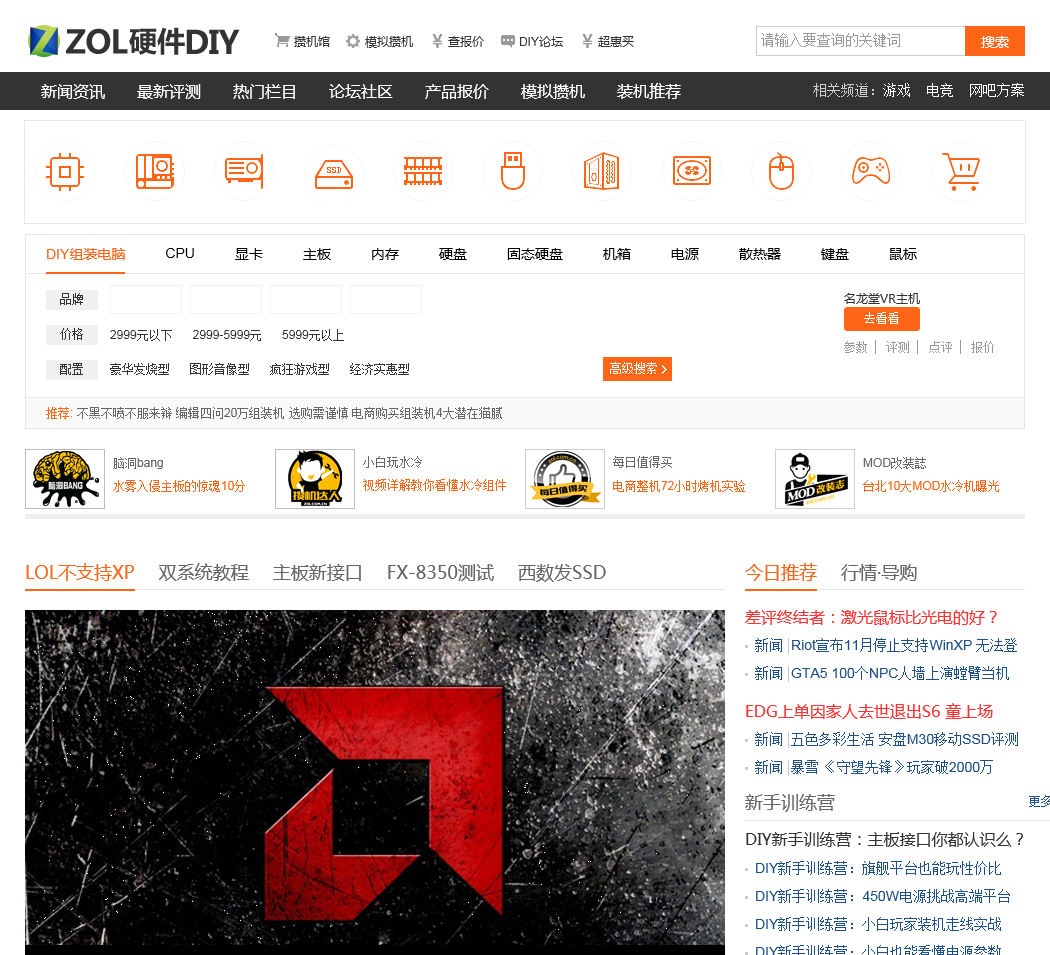This screenshot has width=1050, height=955.
Task: Open the power supply fan icon
Action: pos(692,171)
